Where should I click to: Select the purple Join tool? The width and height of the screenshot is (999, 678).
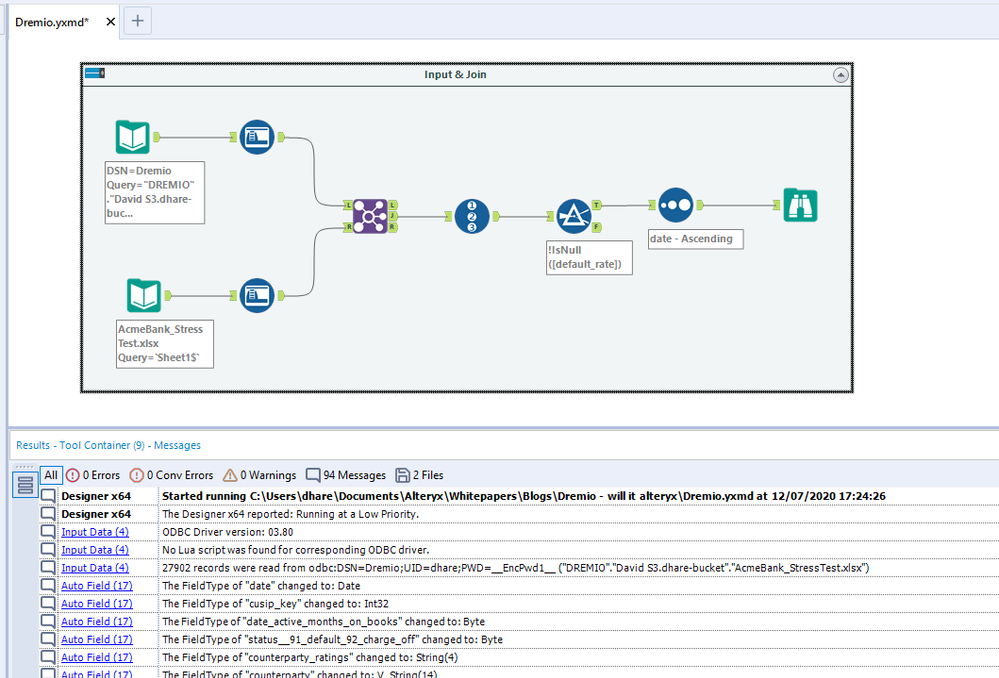pos(370,216)
